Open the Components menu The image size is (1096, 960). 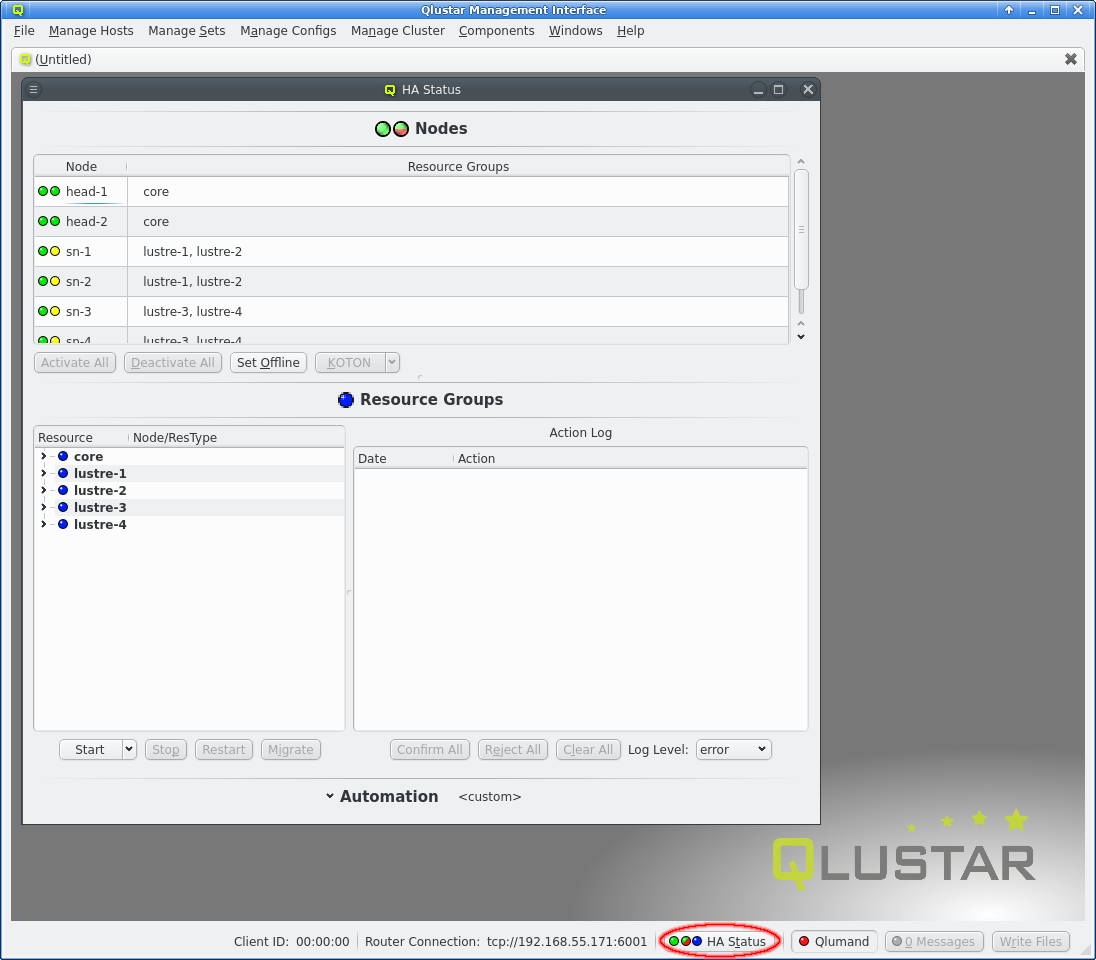point(496,31)
